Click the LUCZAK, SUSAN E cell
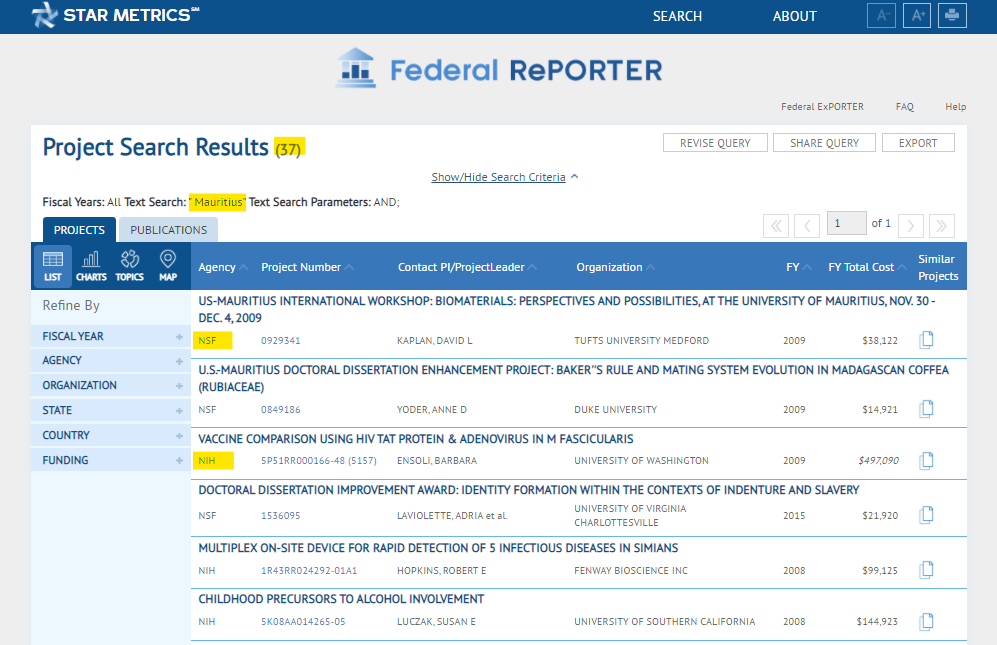The height and width of the screenshot is (645, 997). tap(436, 621)
